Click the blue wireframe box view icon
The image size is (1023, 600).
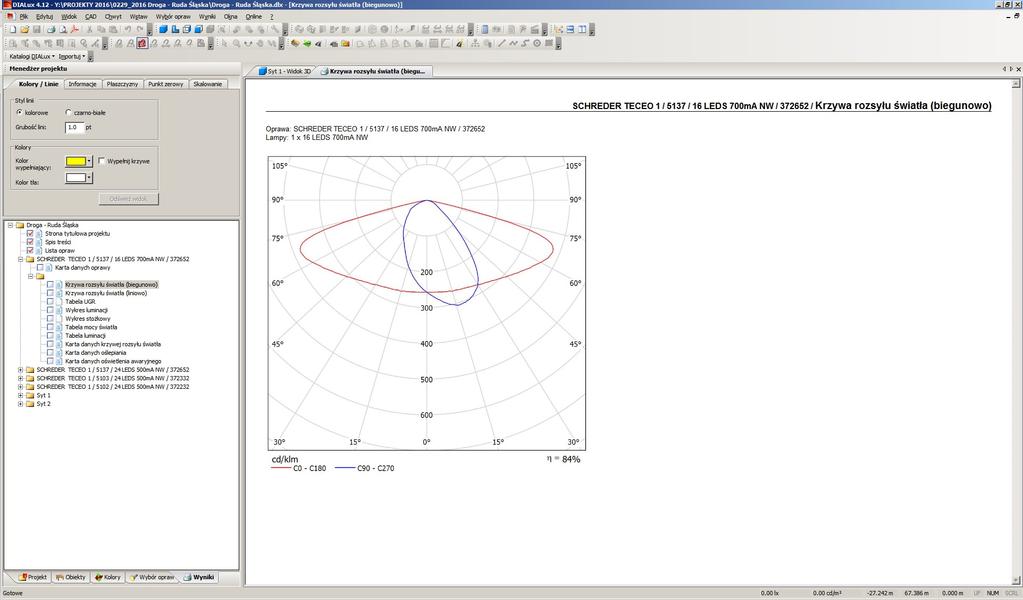[x=187, y=29]
